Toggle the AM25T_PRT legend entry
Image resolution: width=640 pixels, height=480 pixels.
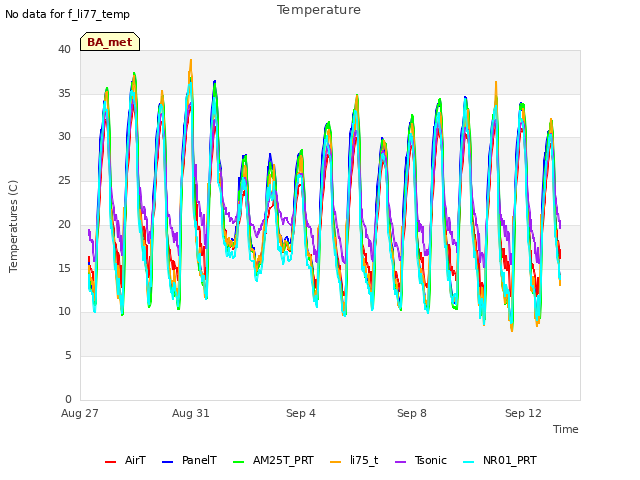[273, 460]
